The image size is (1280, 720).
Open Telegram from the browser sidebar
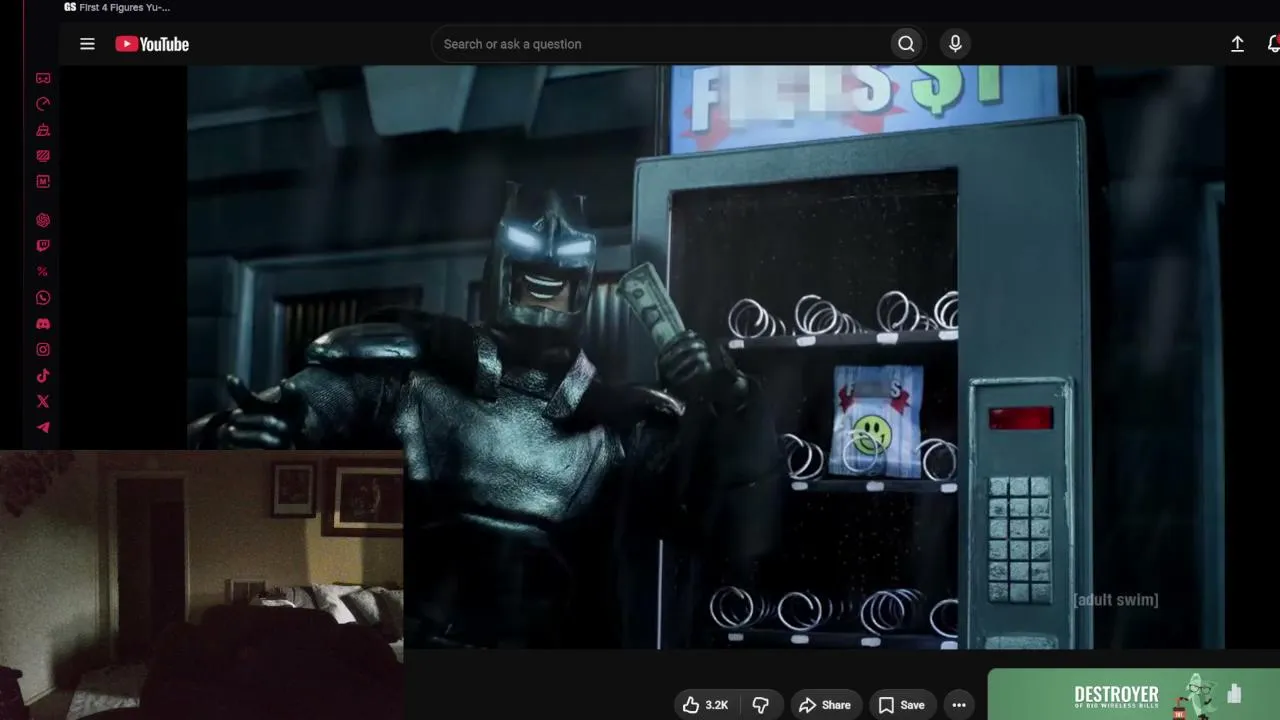(x=43, y=428)
